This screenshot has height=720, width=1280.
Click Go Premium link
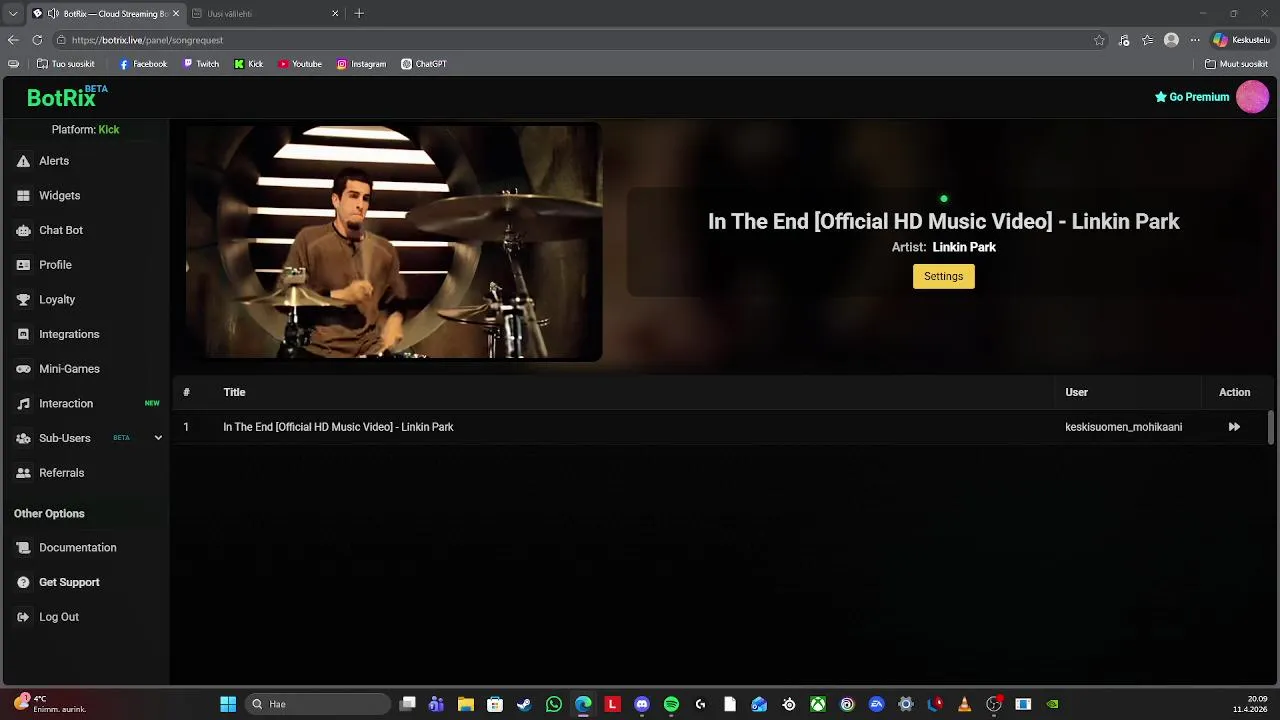coord(1192,97)
